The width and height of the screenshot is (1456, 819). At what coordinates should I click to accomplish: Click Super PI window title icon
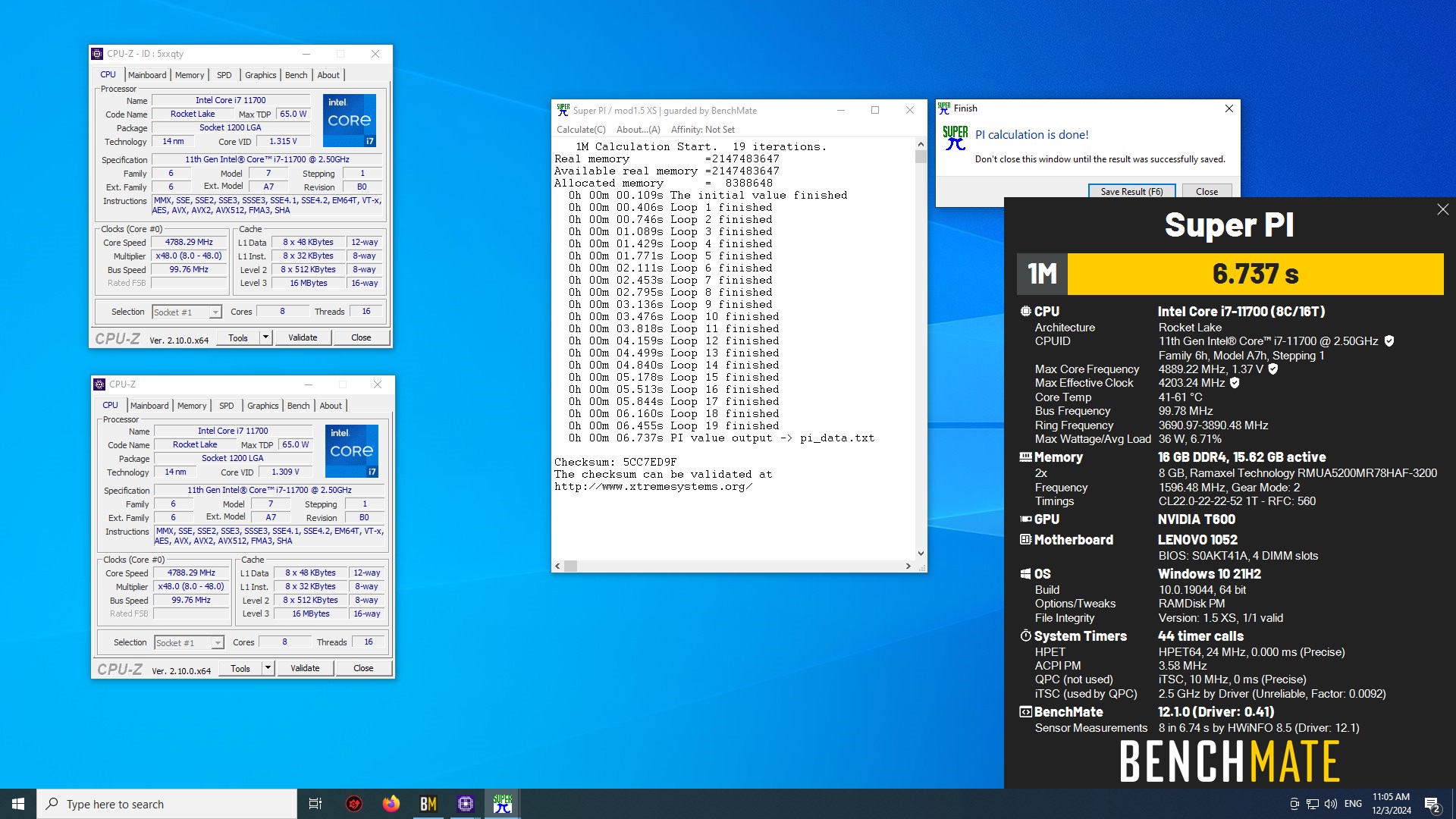pyautogui.click(x=563, y=110)
